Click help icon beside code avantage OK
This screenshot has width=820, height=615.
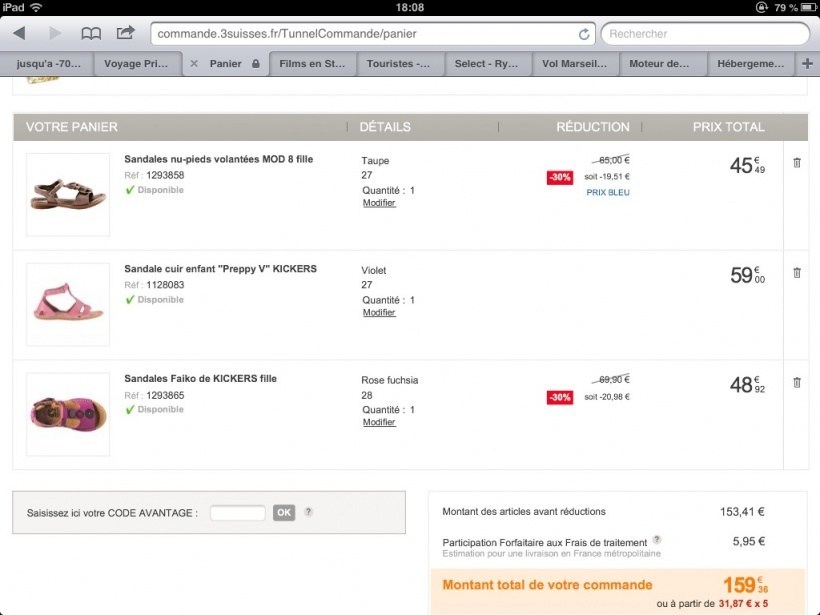pos(309,512)
